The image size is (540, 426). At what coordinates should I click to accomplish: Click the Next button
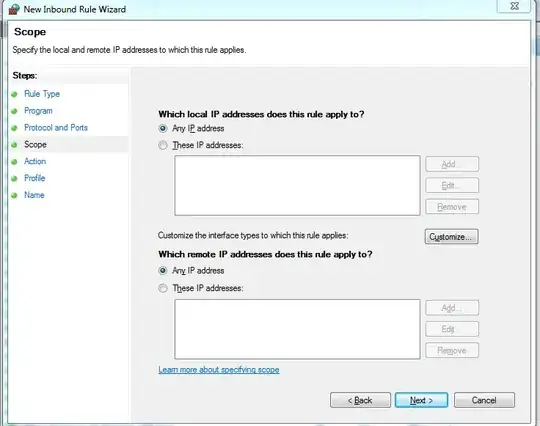[421, 400]
